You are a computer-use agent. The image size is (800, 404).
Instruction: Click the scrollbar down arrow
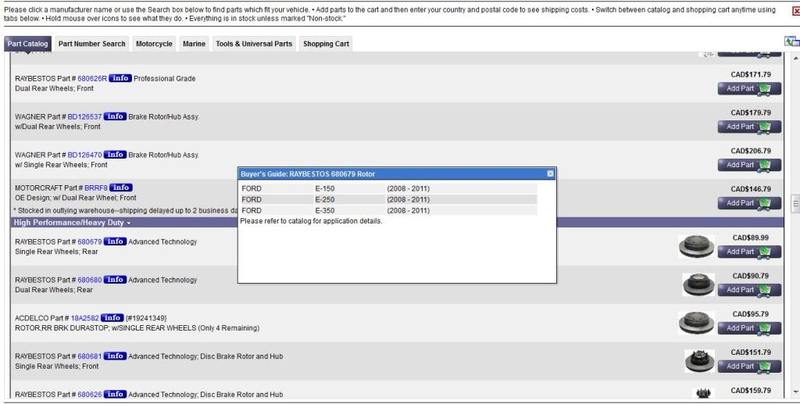tap(796, 392)
